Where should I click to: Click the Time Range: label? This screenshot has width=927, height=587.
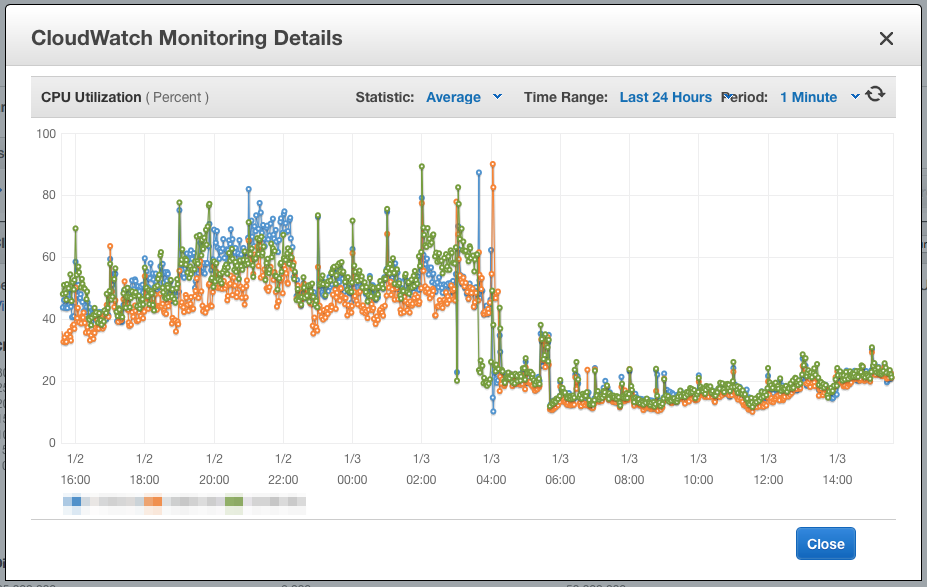tap(566, 97)
